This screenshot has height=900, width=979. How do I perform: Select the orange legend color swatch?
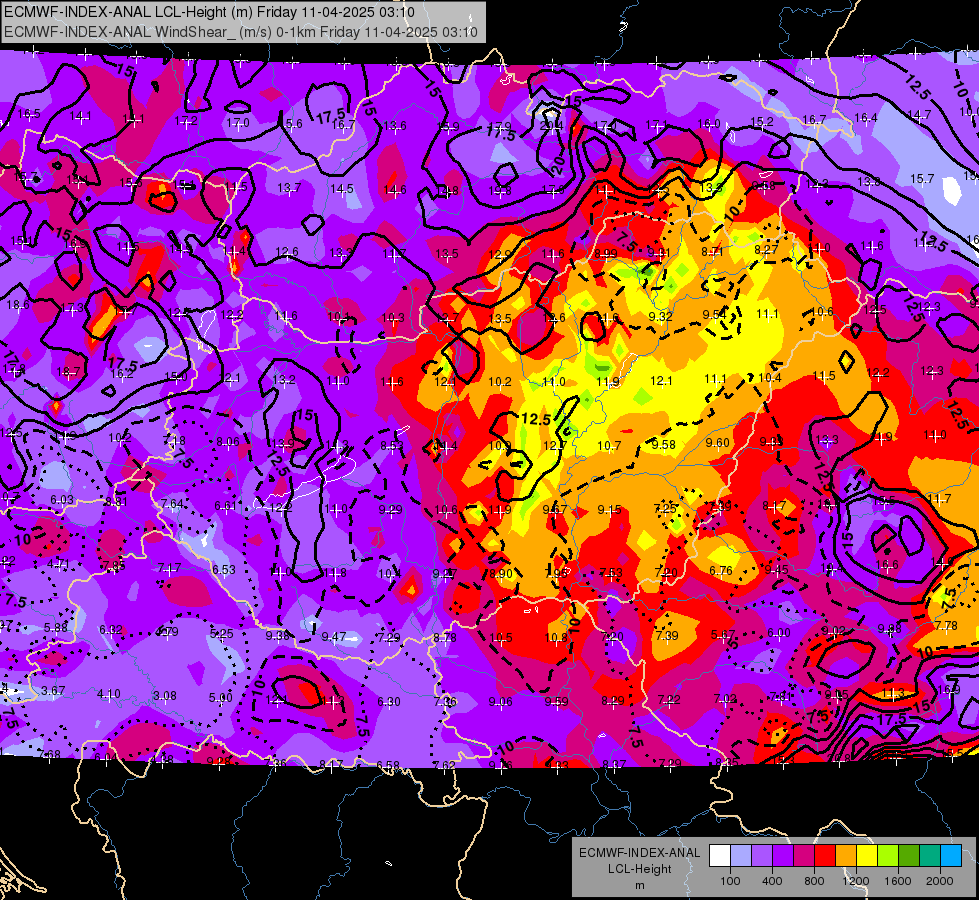[x=846, y=856]
